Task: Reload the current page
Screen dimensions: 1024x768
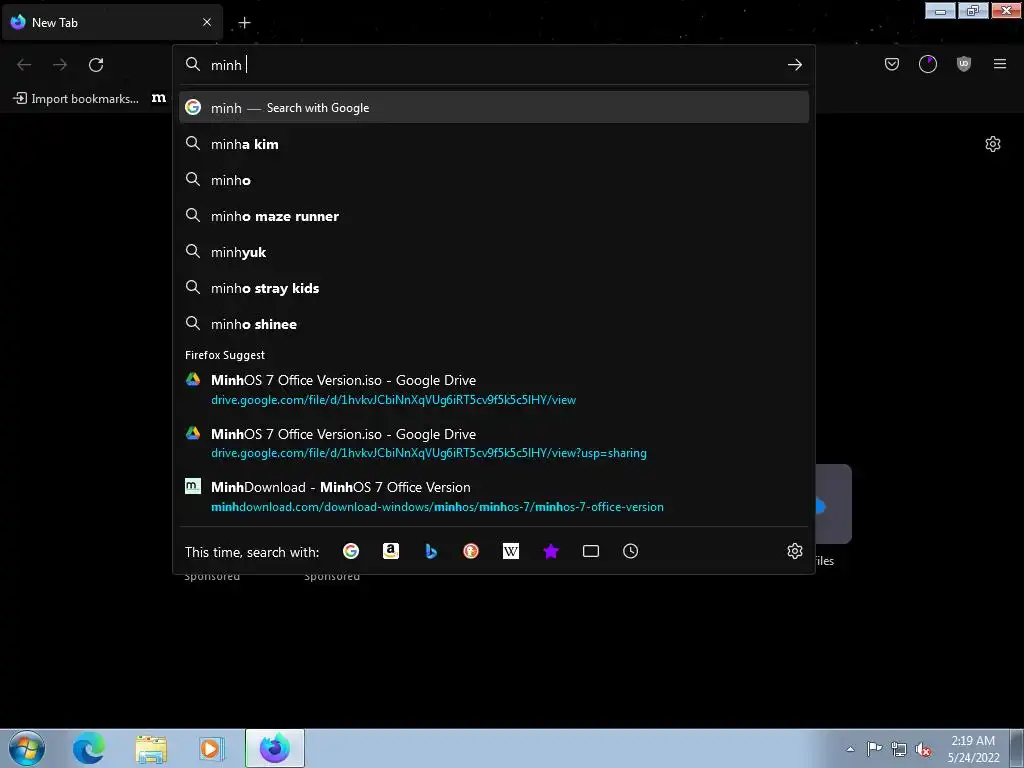Action: coord(96,65)
